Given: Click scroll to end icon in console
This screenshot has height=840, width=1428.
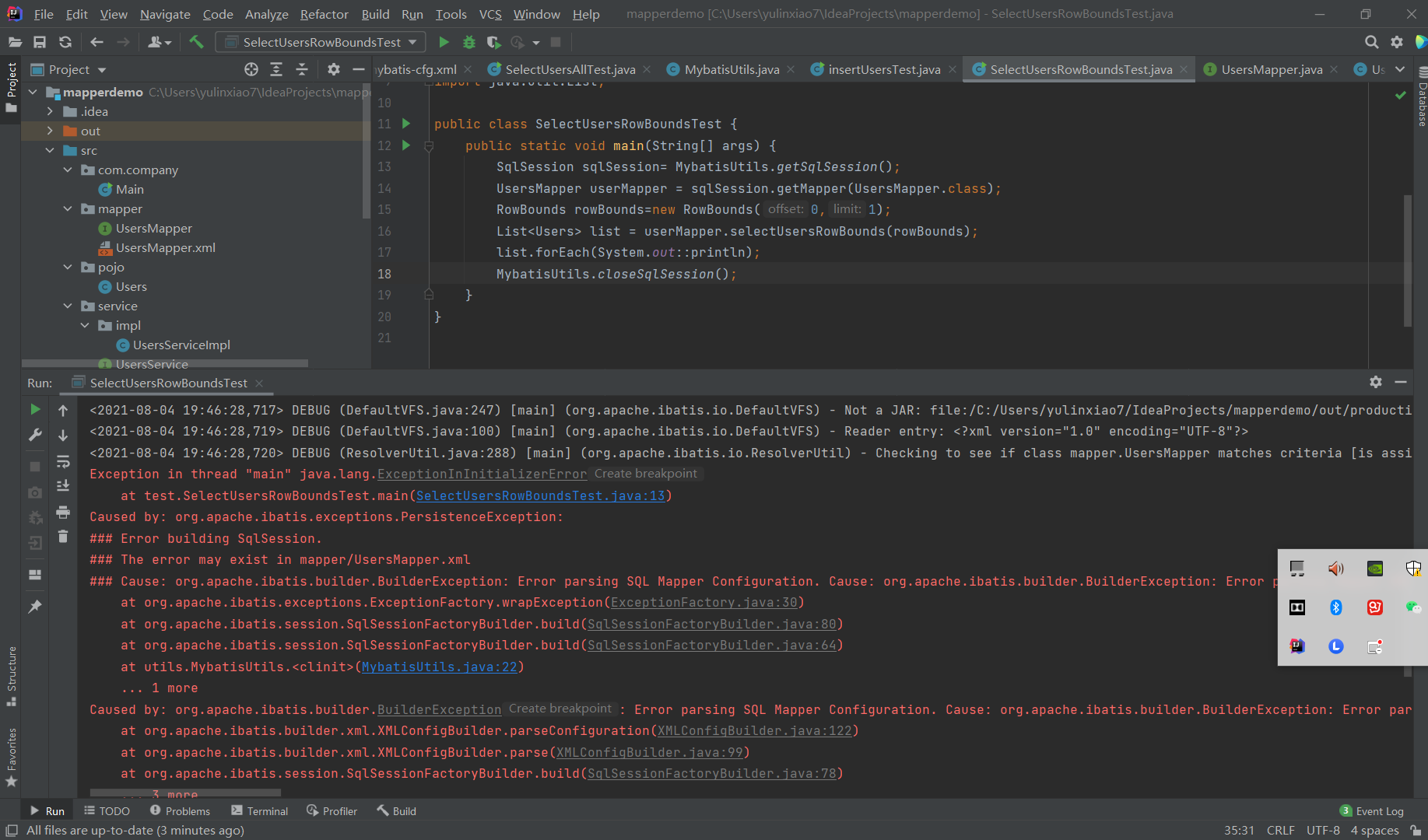Looking at the screenshot, I should [63, 485].
